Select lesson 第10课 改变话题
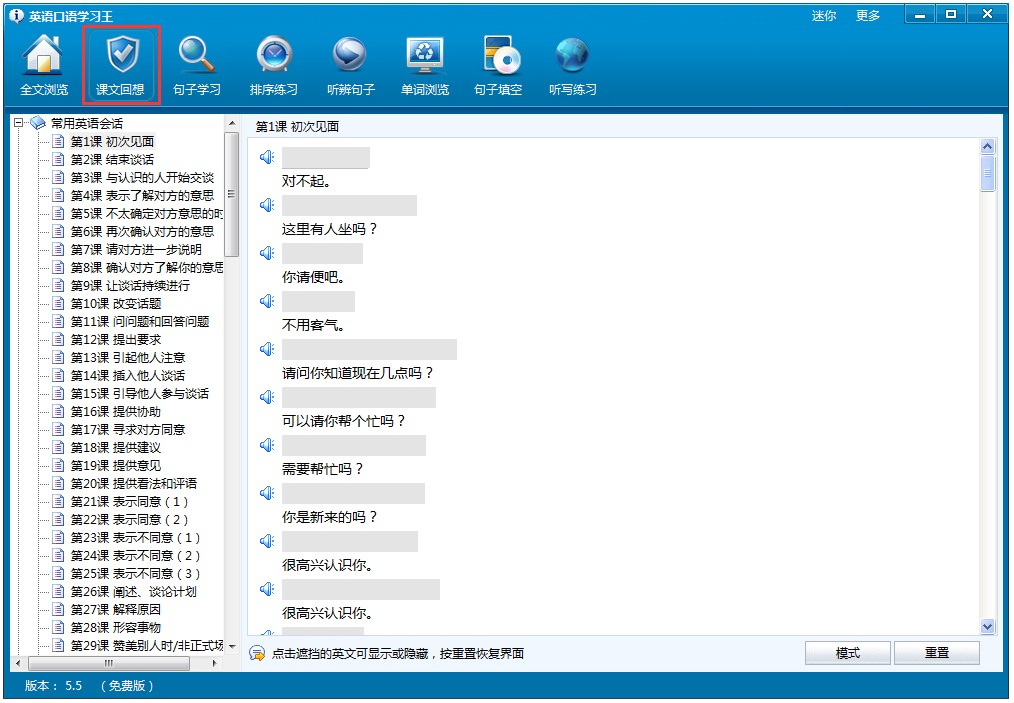This screenshot has height=703, width=1014. pos(116,303)
